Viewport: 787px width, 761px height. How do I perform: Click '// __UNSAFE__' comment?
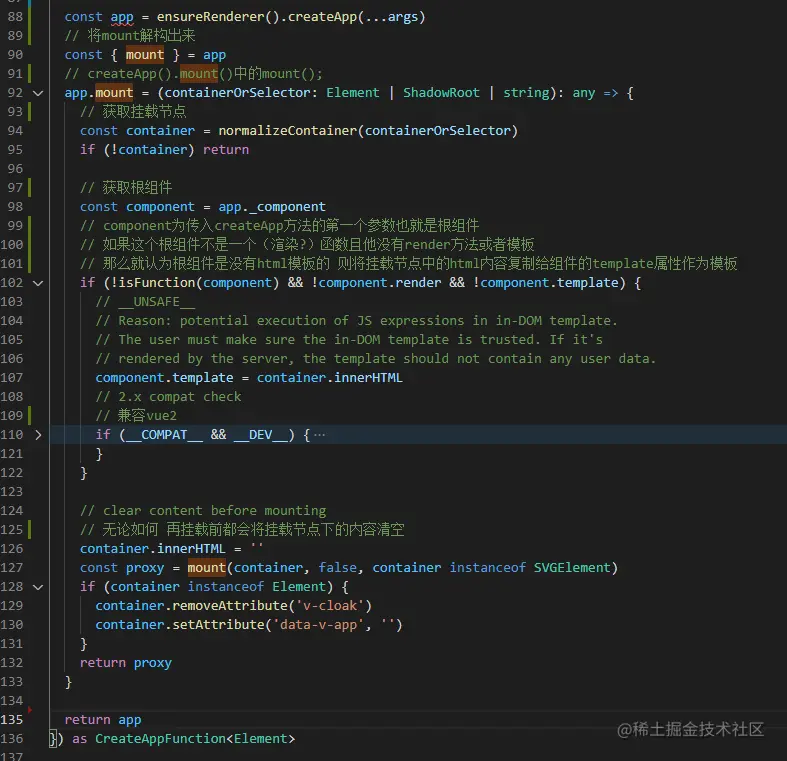pos(145,302)
